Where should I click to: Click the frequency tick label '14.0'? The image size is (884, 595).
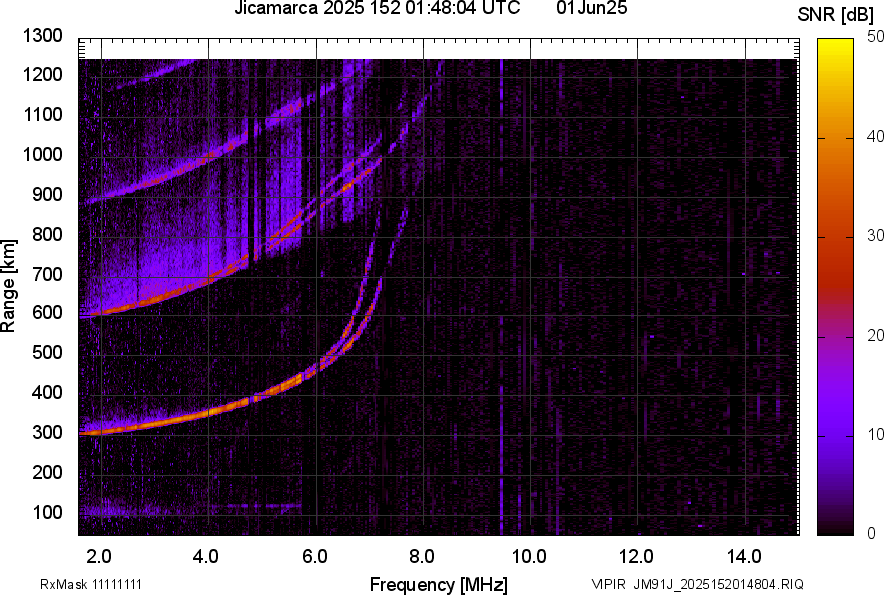pyautogui.click(x=744, y=557)
